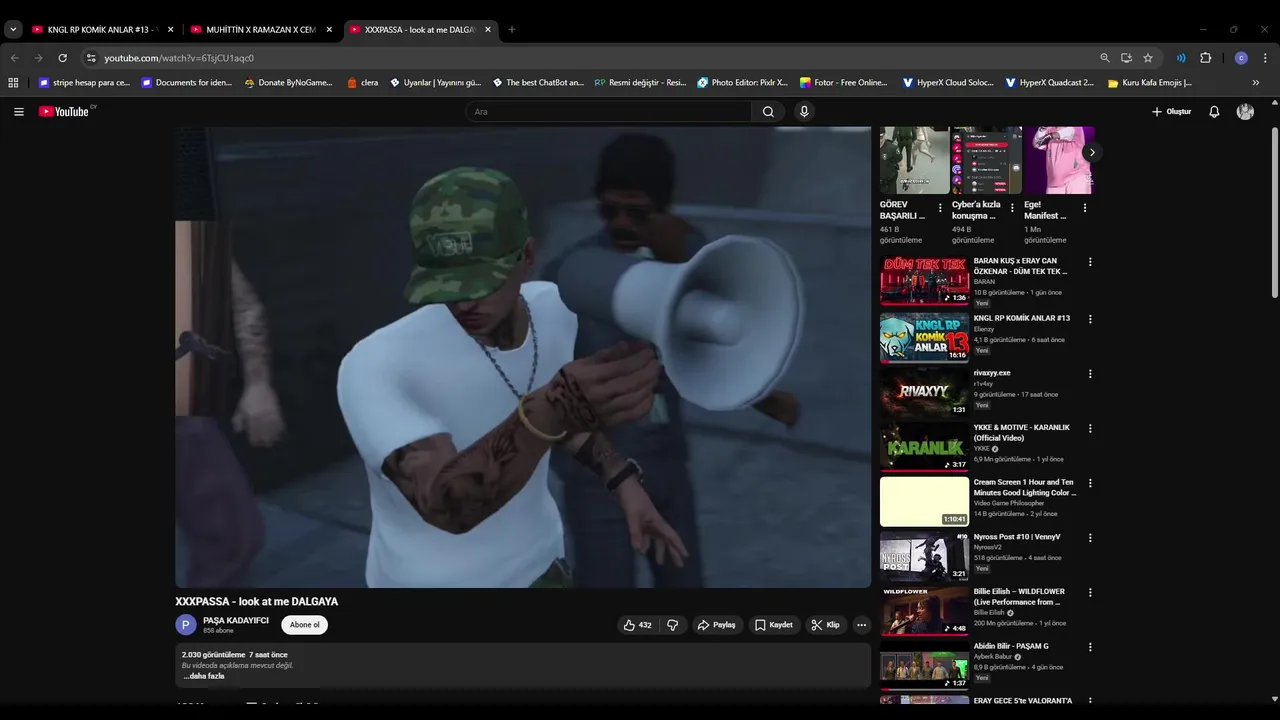The width and height of the screenshot is (1280, 720).
Task: Dislike the video with thumbs down
Action: (673, 625)
